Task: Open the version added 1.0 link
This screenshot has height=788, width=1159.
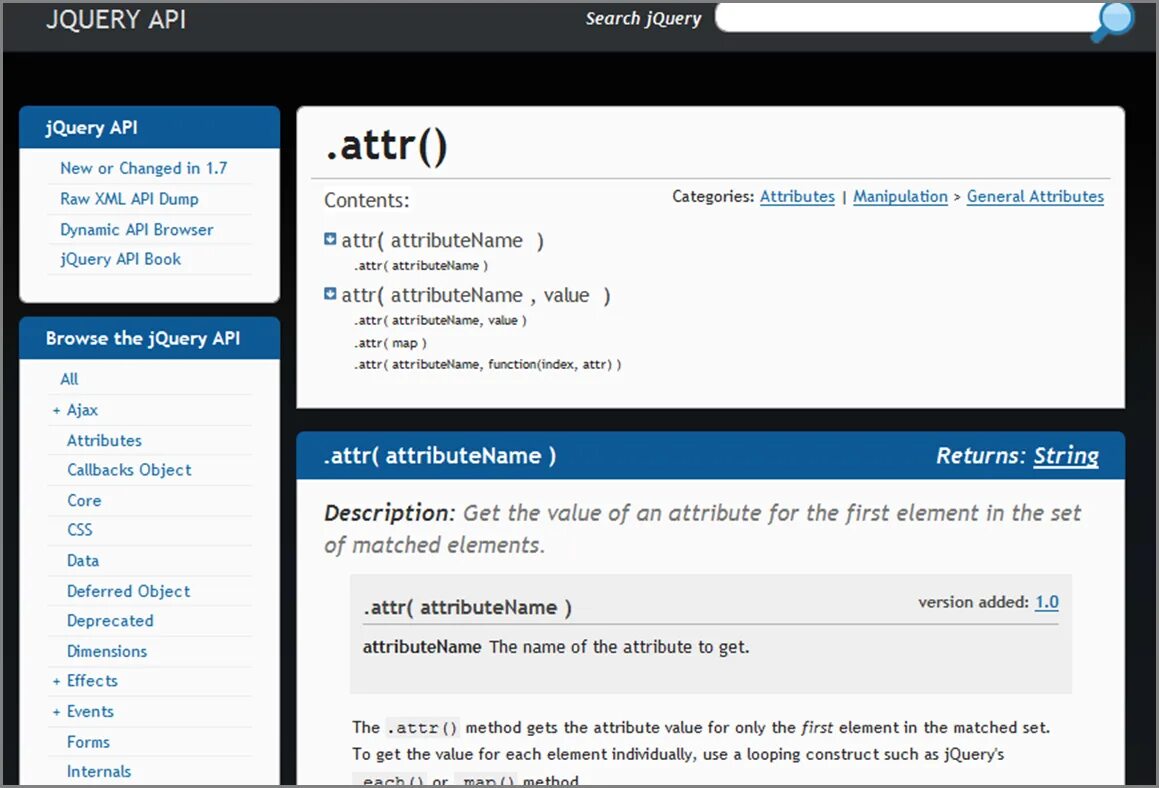Action: point(1047,602)
